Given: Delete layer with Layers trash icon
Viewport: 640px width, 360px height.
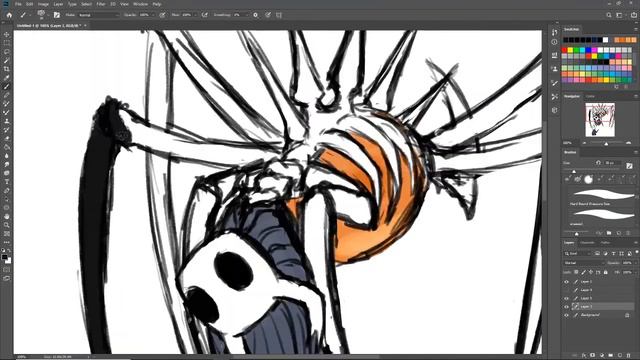Looking at the screenshot, I should coord(629,355).
